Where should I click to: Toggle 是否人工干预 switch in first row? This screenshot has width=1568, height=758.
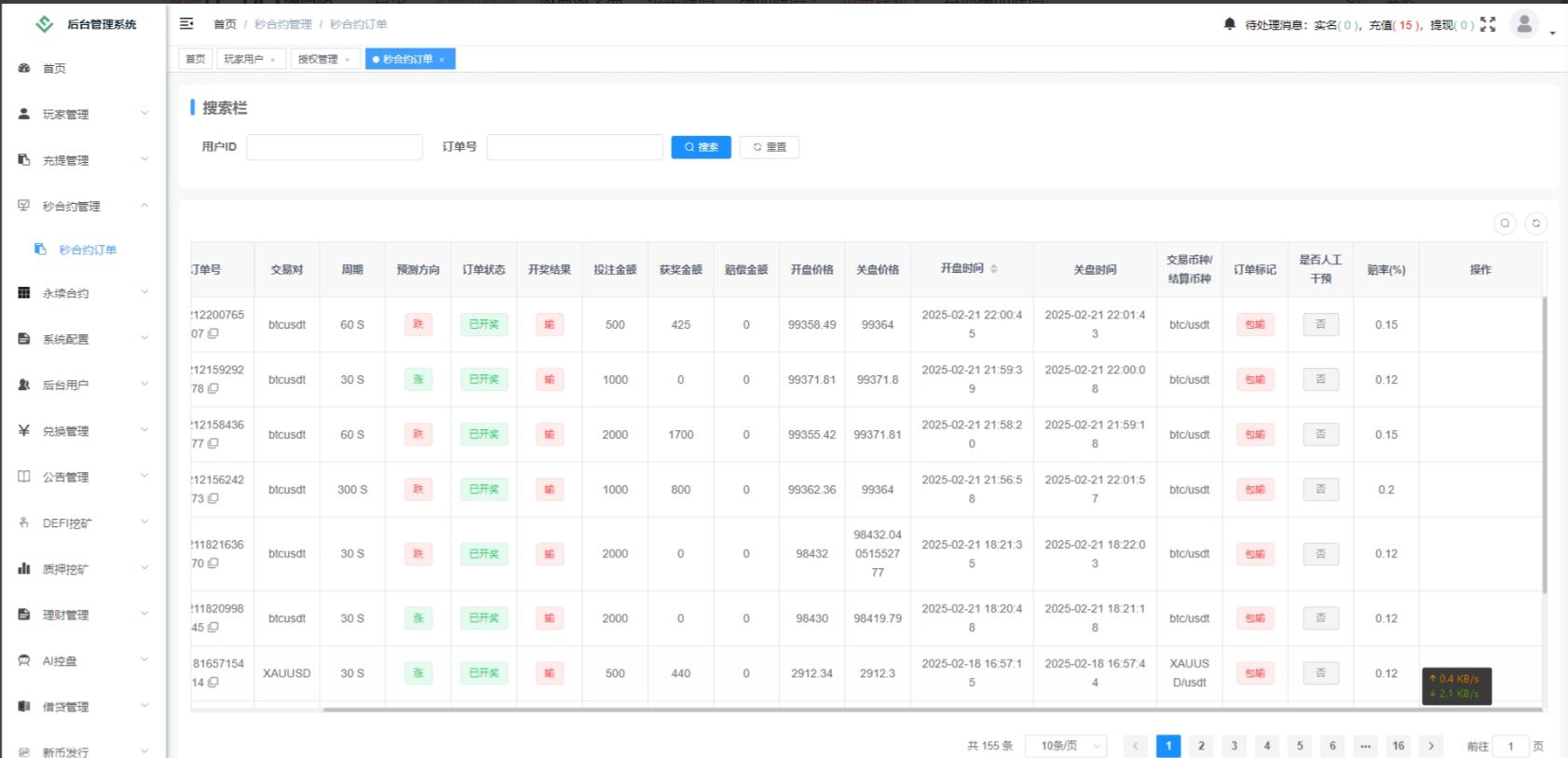click(x=1320, y=325)
